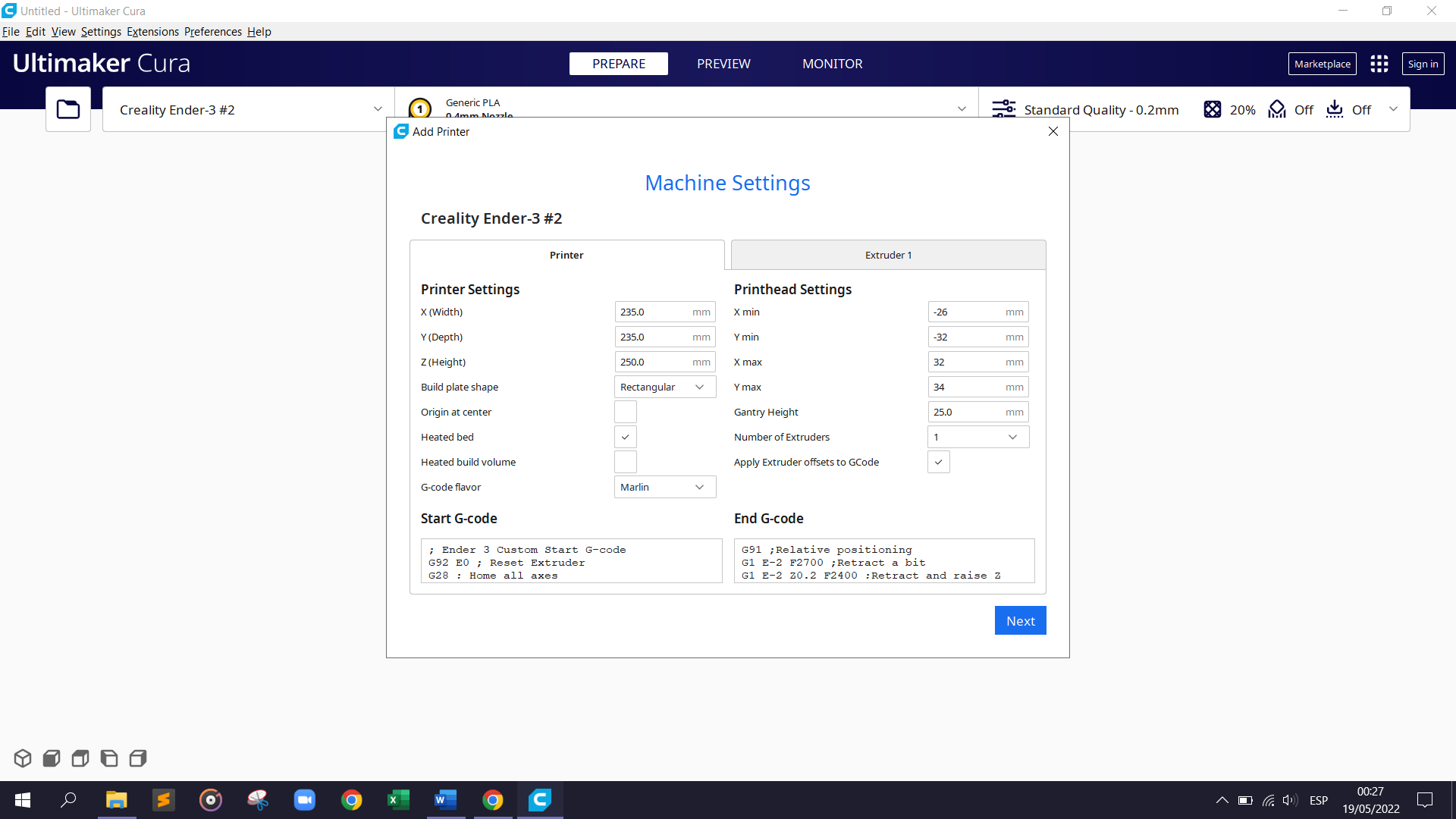This screenshot has height=819, width=1456.
Task: Open File Explorer from taskbar
Action: tap(116, 799)
